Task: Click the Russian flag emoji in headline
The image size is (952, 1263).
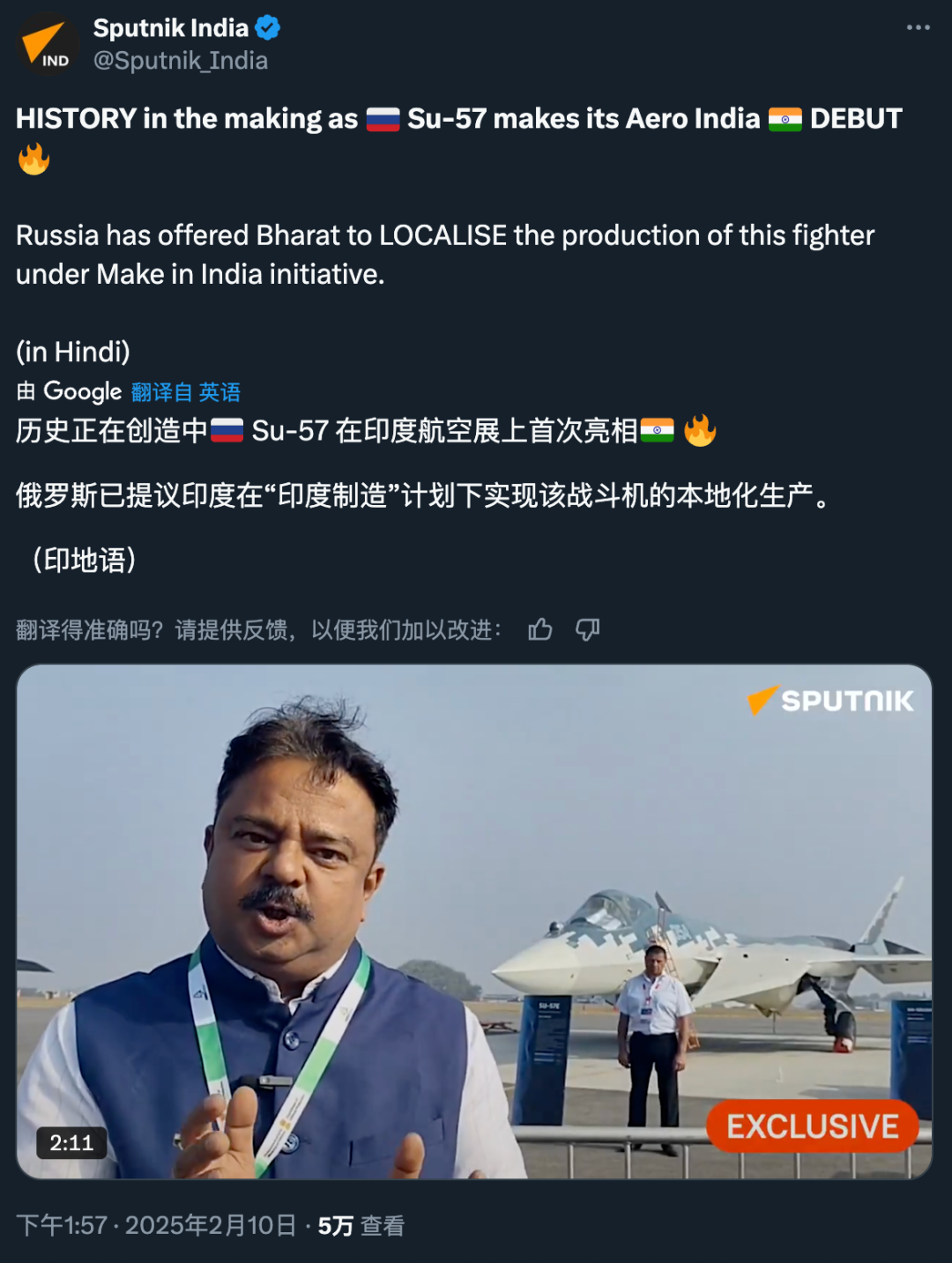Action: [383, 119]
